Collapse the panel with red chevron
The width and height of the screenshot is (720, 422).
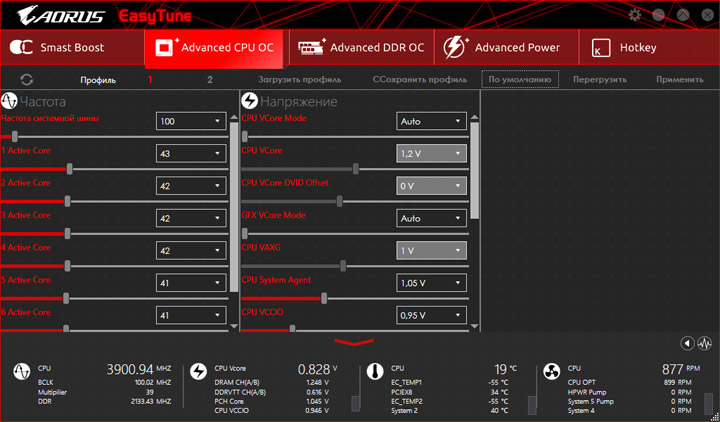(354, 342)
